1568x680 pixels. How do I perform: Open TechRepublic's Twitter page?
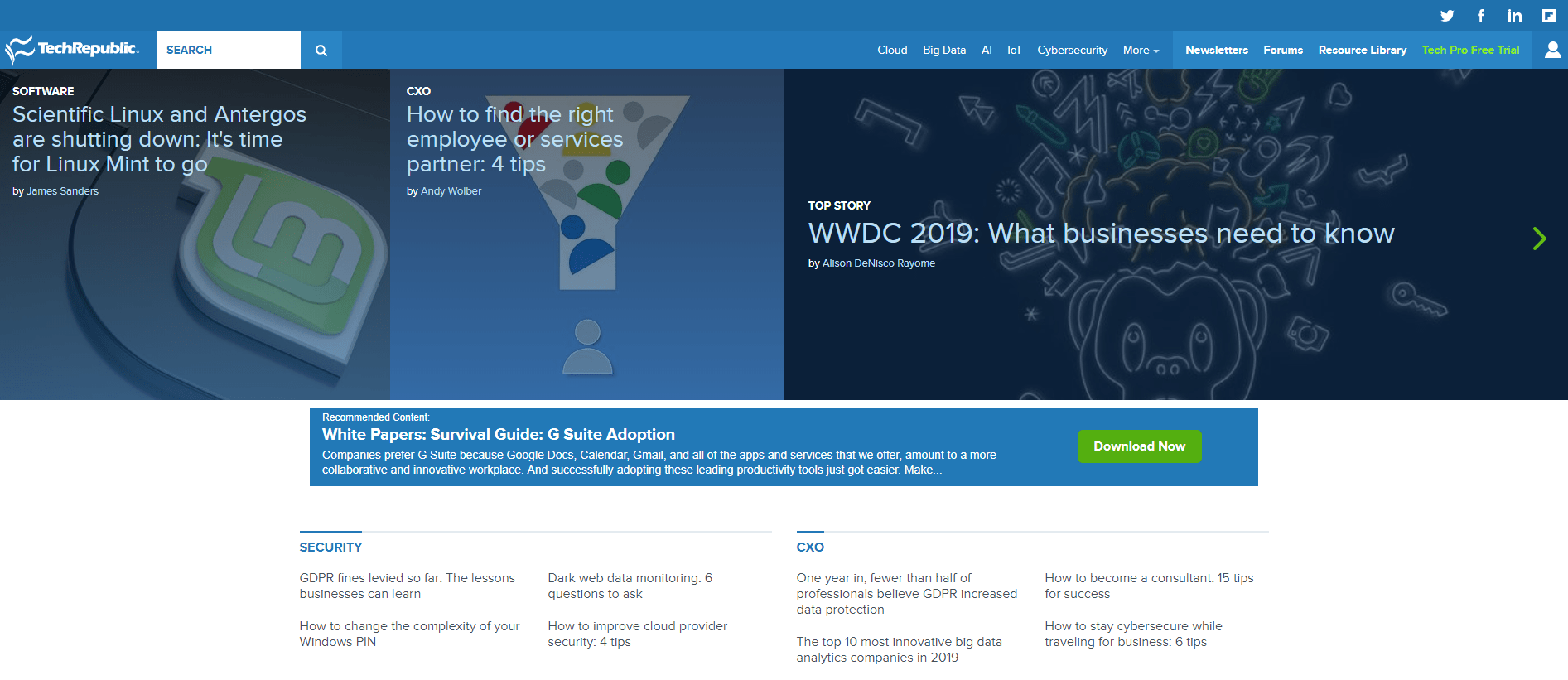pyautogui.click(x=1447, y=16)
